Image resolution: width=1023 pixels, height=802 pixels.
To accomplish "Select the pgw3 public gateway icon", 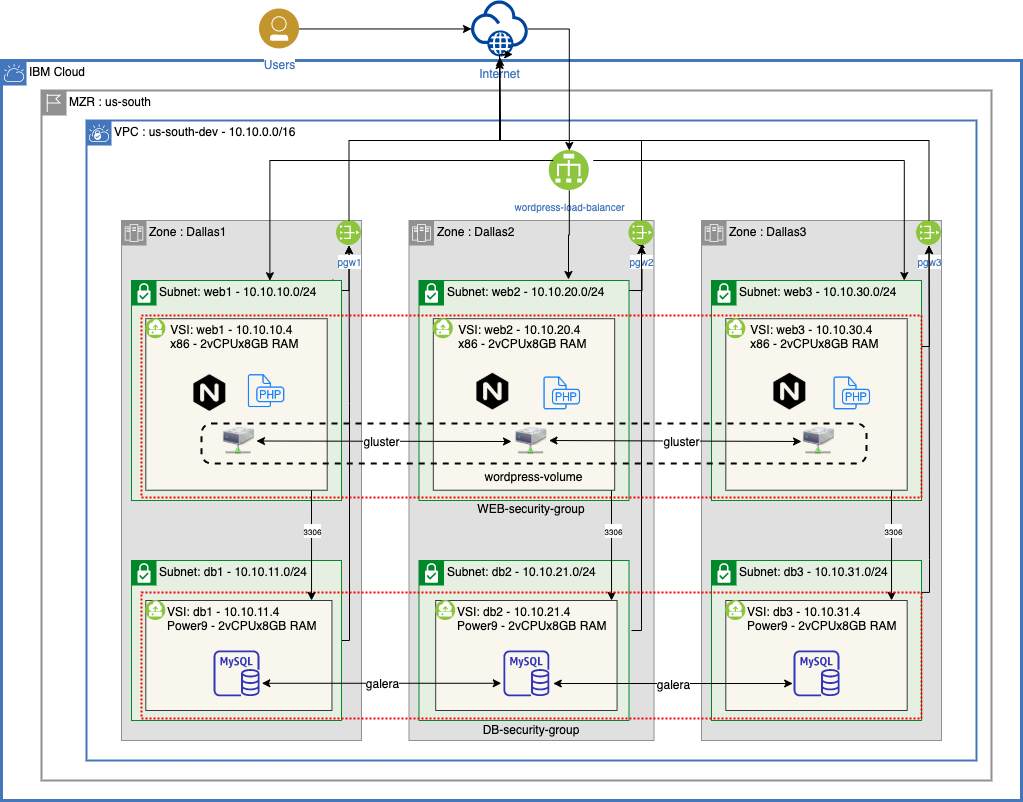I will click(928, 232).
